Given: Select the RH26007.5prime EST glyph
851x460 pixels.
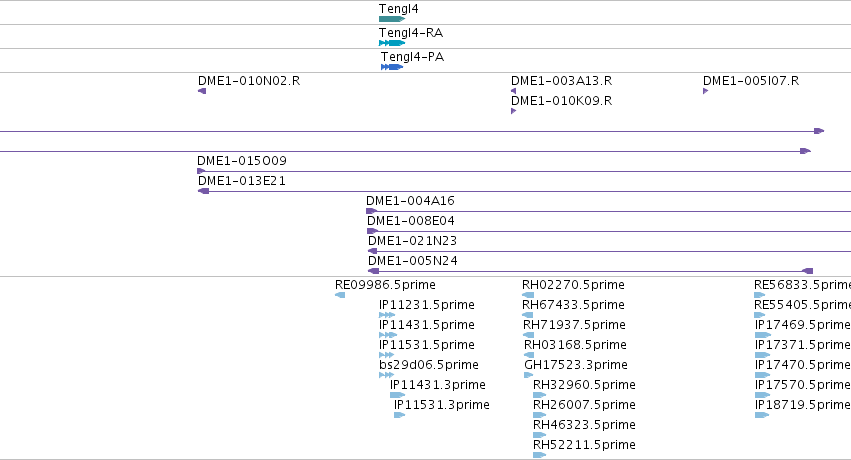Looking at the screenshot, I should 539,415.
